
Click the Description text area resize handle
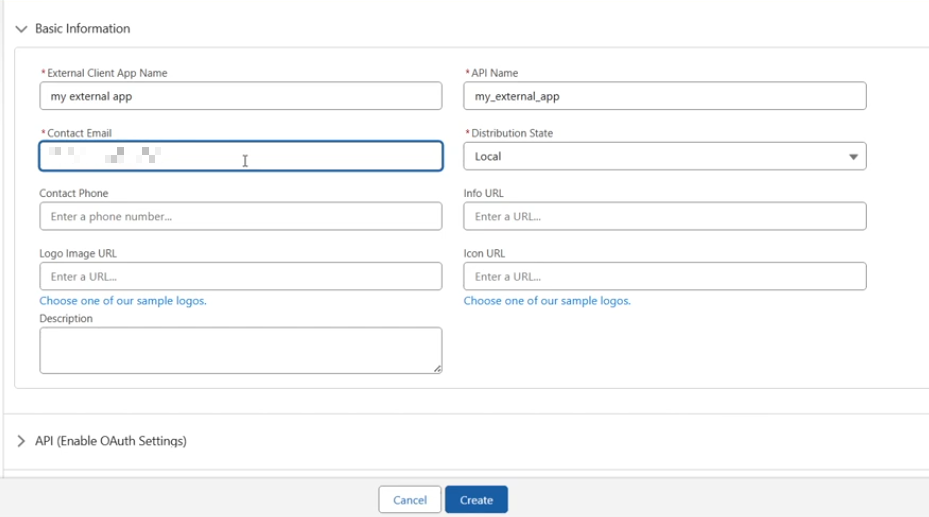(x=437, y=369)
